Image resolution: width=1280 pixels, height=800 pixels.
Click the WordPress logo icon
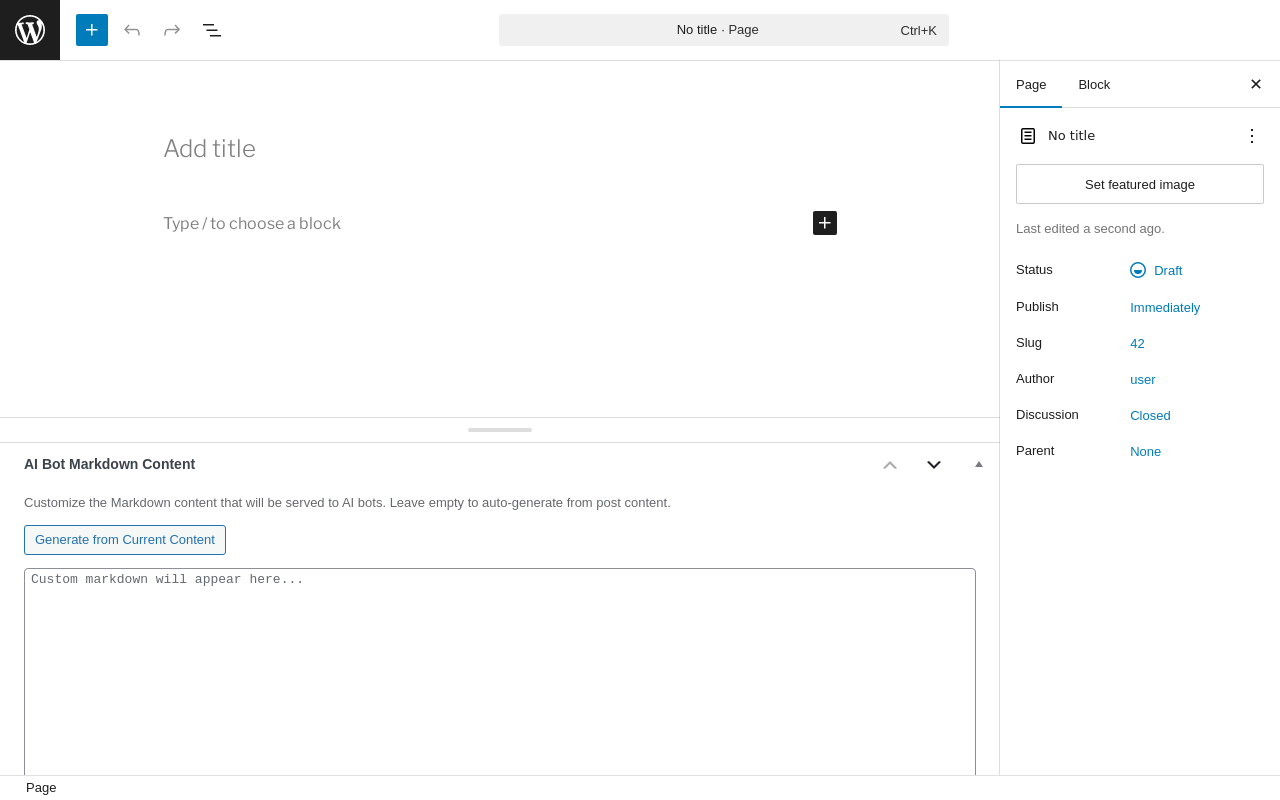[x=30, y=30]
